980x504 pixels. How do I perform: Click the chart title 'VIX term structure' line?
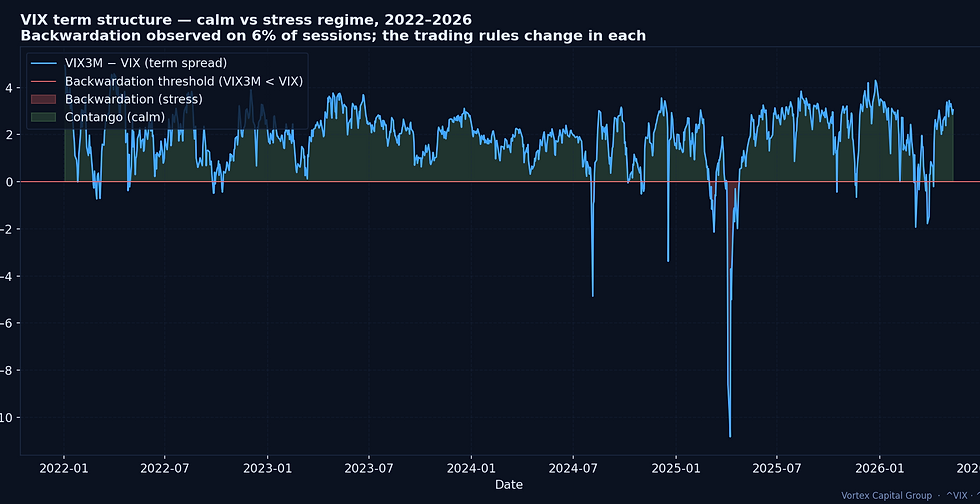(x=246, y=19)
